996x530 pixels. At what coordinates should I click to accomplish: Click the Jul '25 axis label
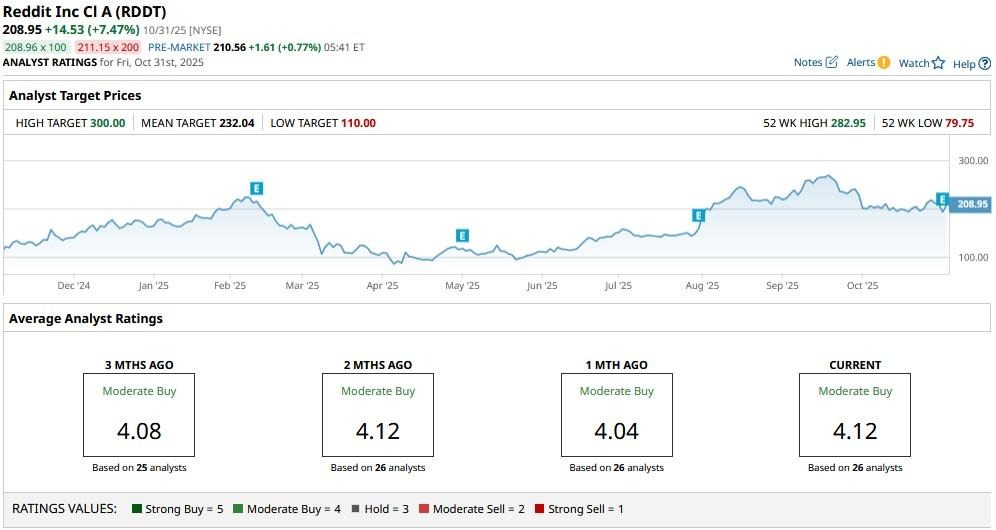(x=618, y=286)
